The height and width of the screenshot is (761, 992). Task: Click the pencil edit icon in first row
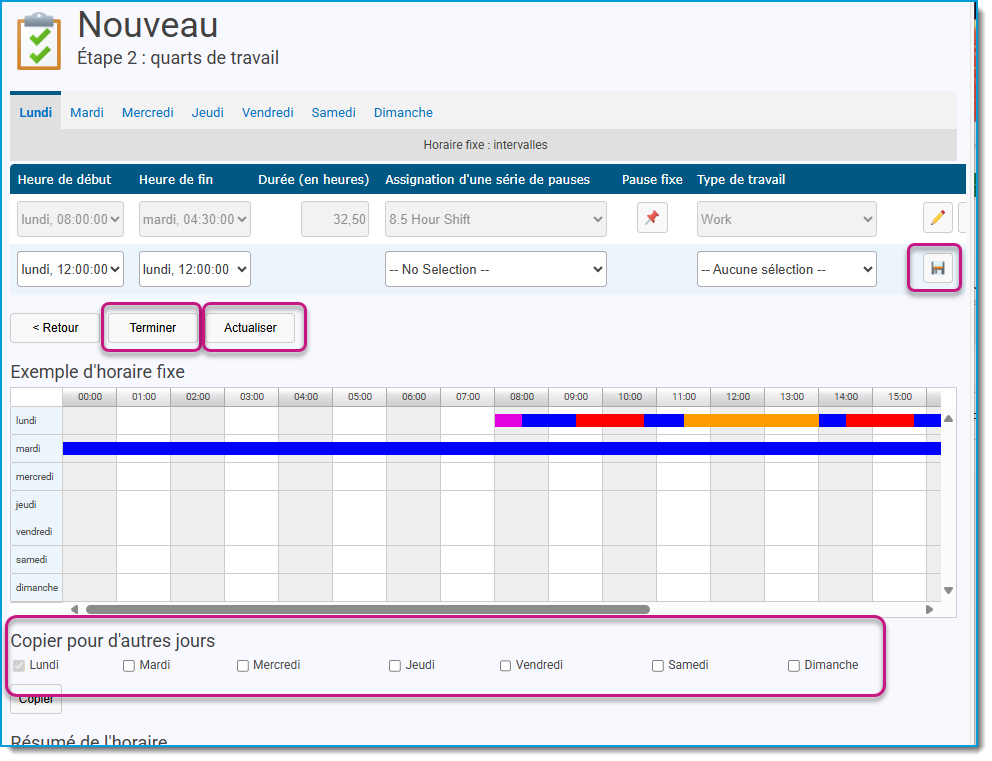(x=938, y=218)
